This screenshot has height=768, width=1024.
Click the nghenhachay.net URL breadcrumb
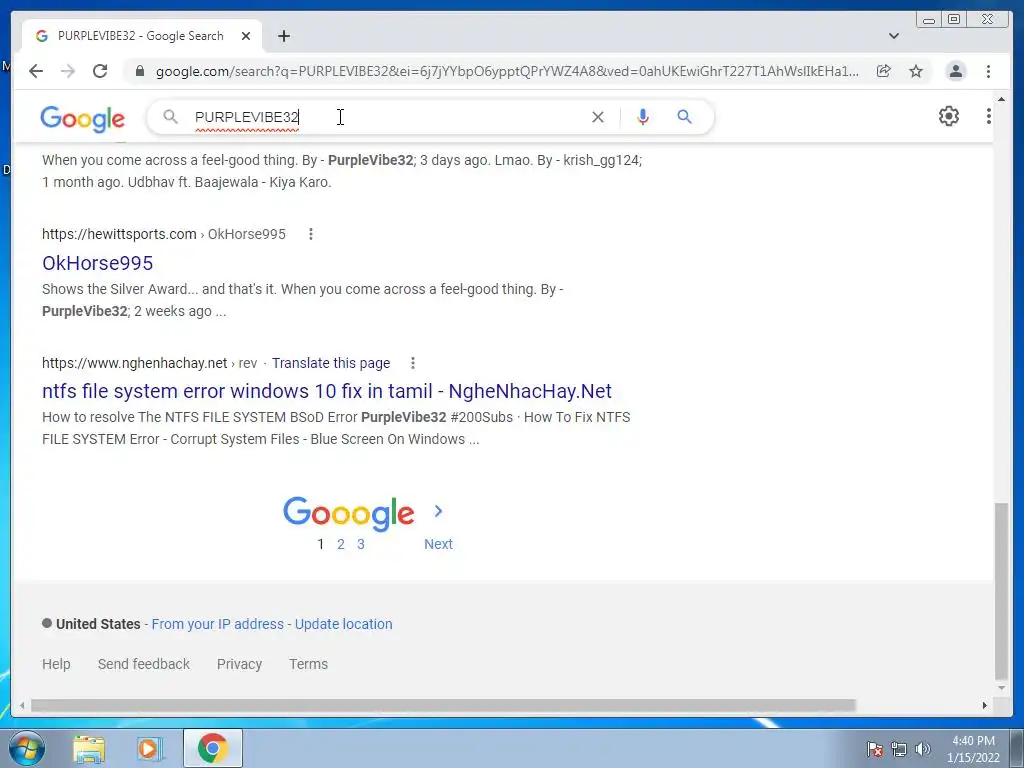150,362
